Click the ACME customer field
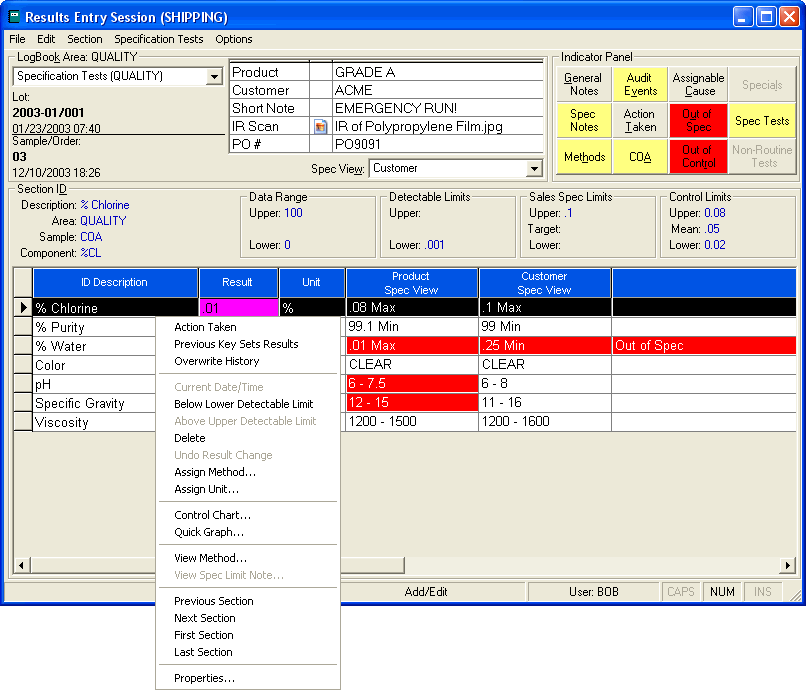806x690 pixels. (438, 90)
